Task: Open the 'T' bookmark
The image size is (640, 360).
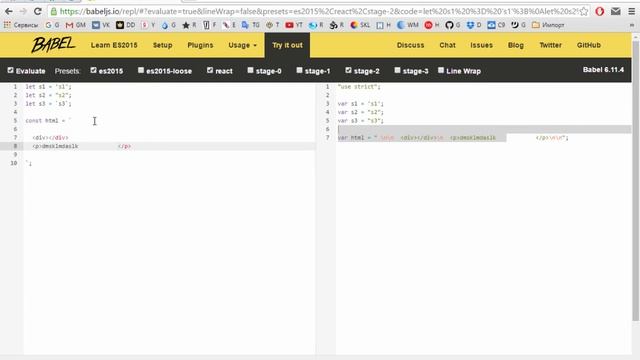Action: (x=272, y=25)
